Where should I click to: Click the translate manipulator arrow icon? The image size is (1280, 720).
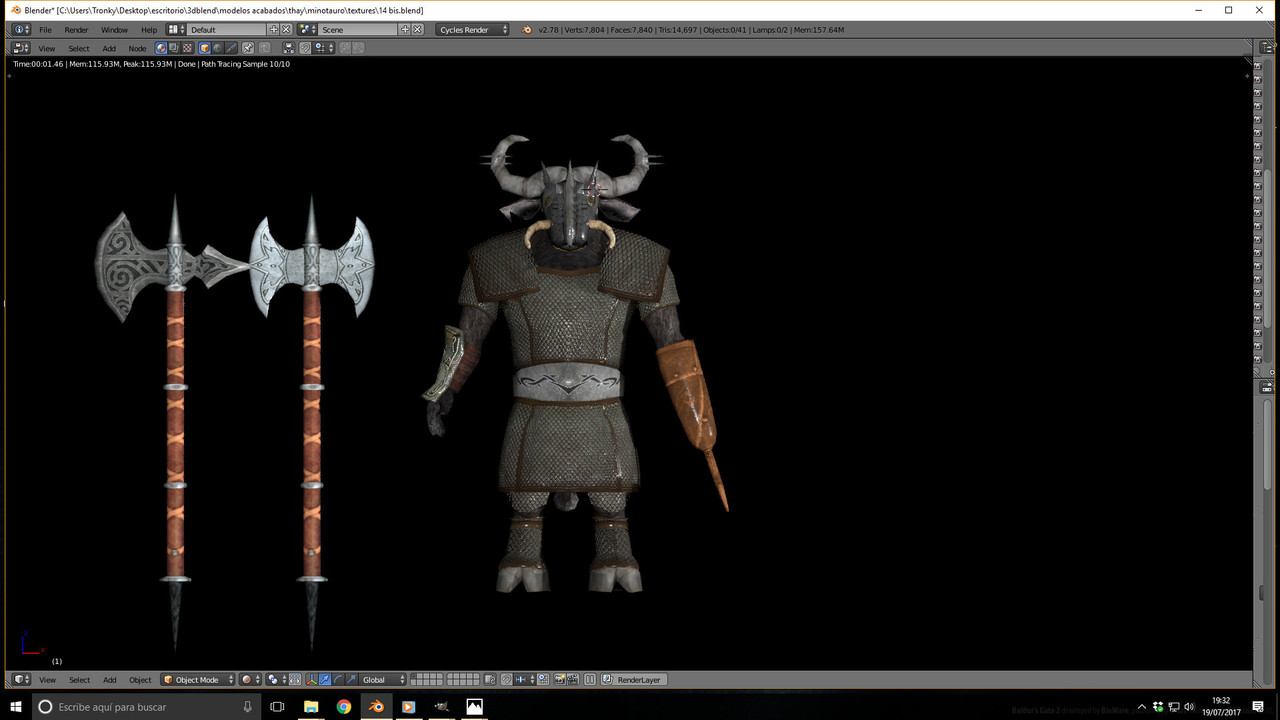pyautogui.click(x=325, y=680)
